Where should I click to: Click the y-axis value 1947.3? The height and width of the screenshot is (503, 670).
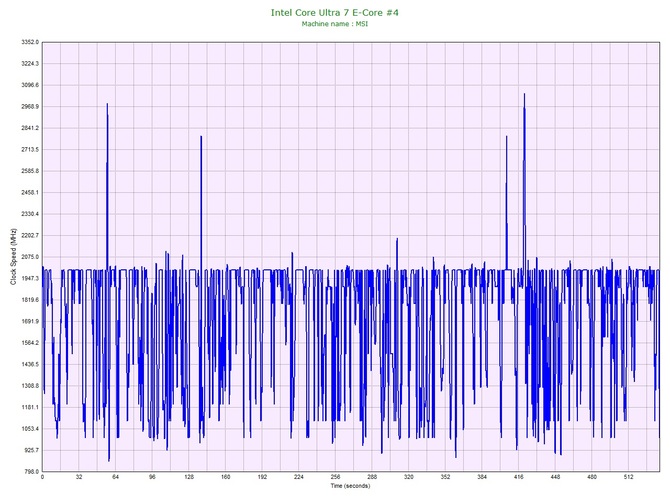pyautogui.click(x=30, y=279)
